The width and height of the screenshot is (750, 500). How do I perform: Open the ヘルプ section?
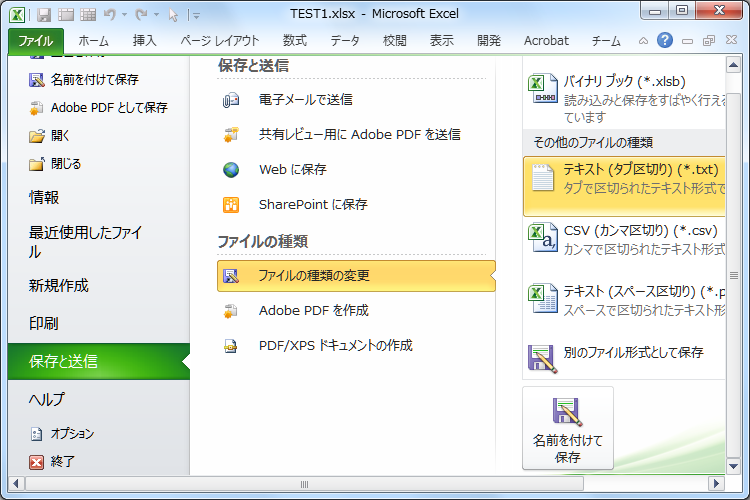(x=46, y=399)
